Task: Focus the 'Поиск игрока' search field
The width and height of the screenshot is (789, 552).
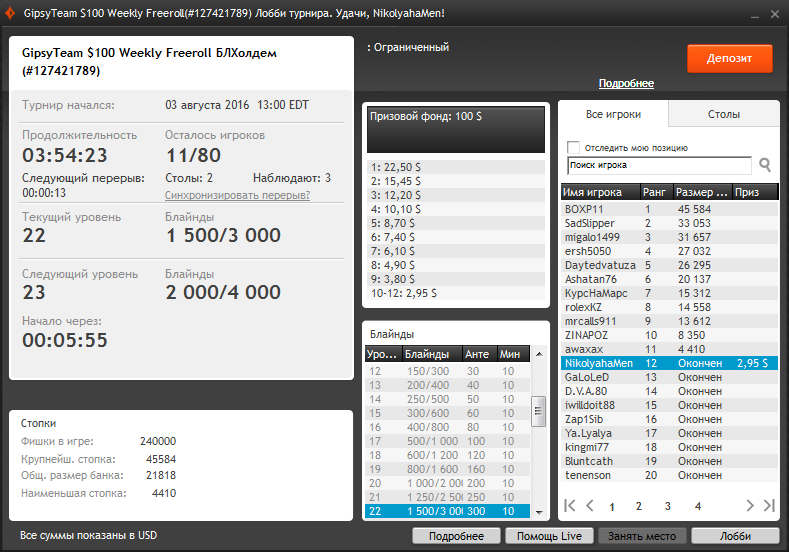Action: pos(659,165)
